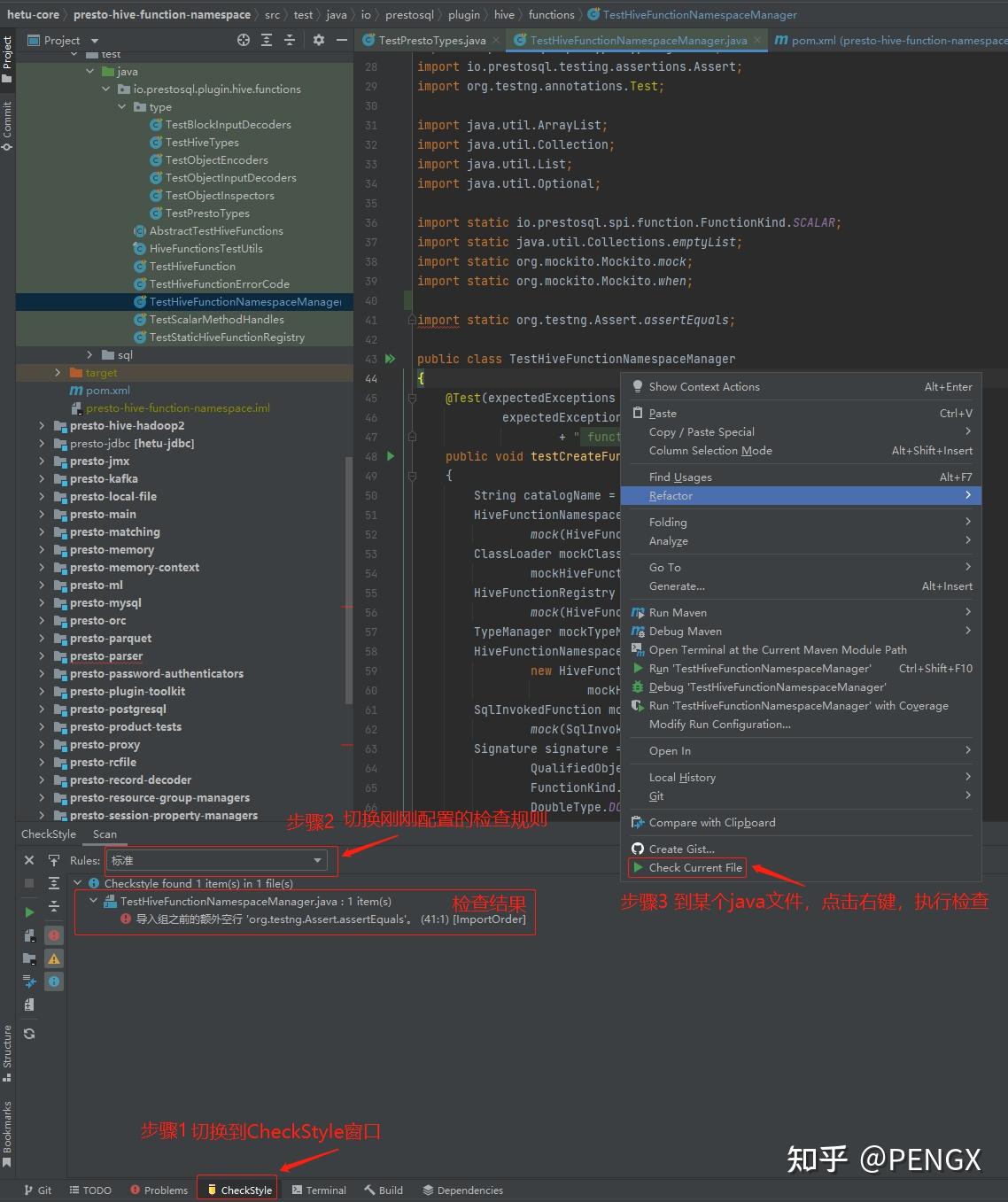Click run test gutter icon at line 48
The height and width of the screenshot is (1202, 1008).
tap(390, 456)
